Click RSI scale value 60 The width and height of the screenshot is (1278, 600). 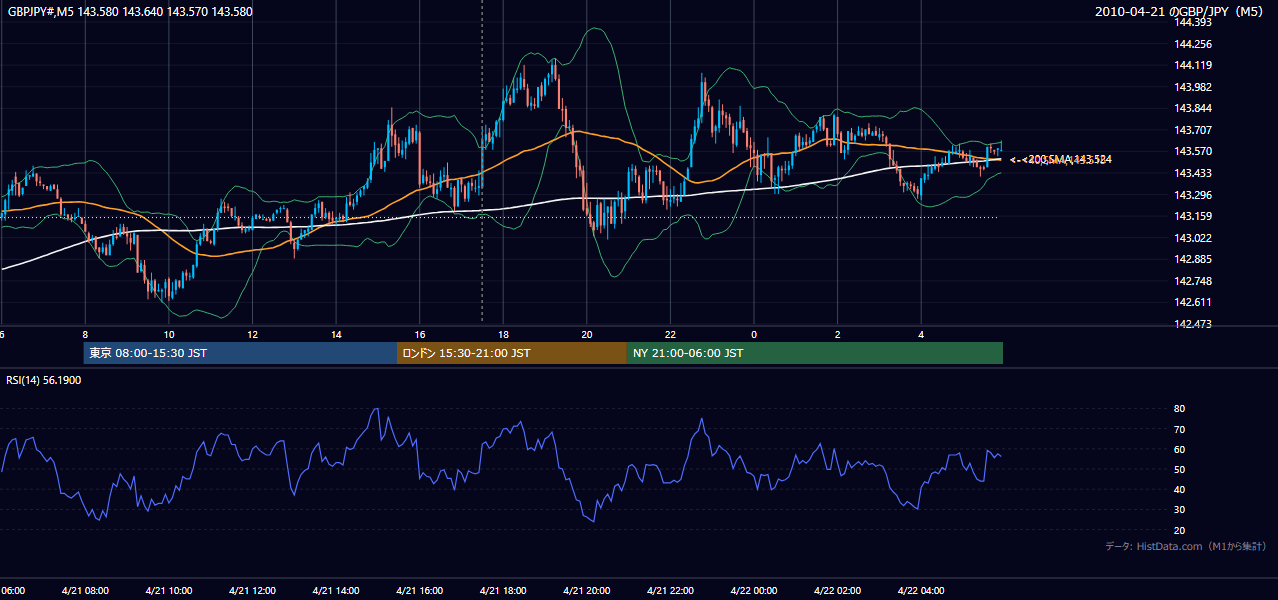click(x=1179, y=449)
